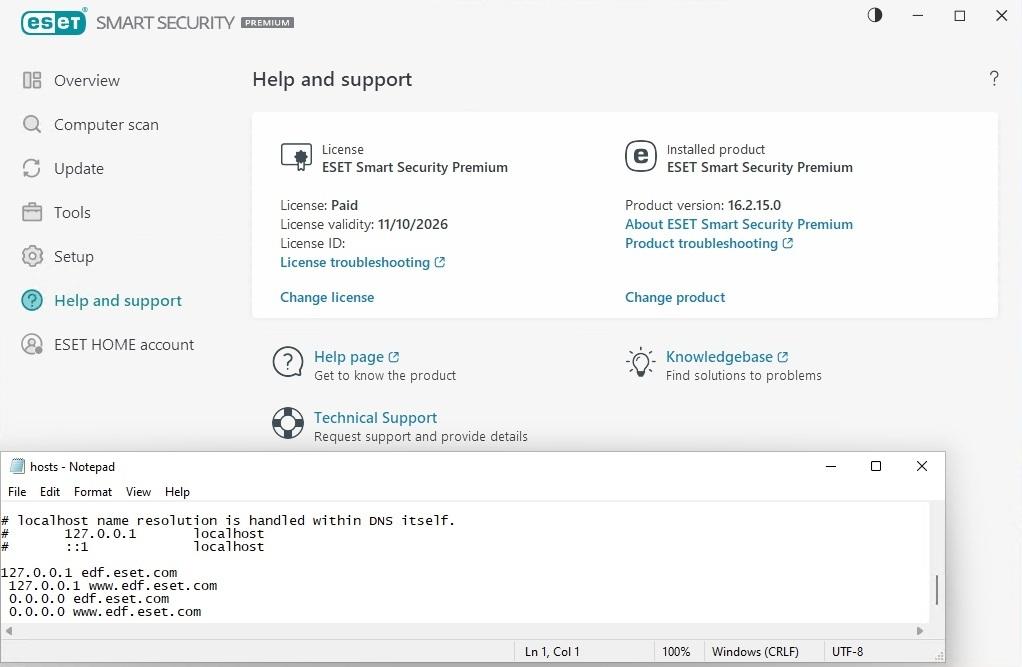This screenshot has height=667, width=1022.
Task: Open the Notepad Format menu
Action: click(x=93, y=492)
